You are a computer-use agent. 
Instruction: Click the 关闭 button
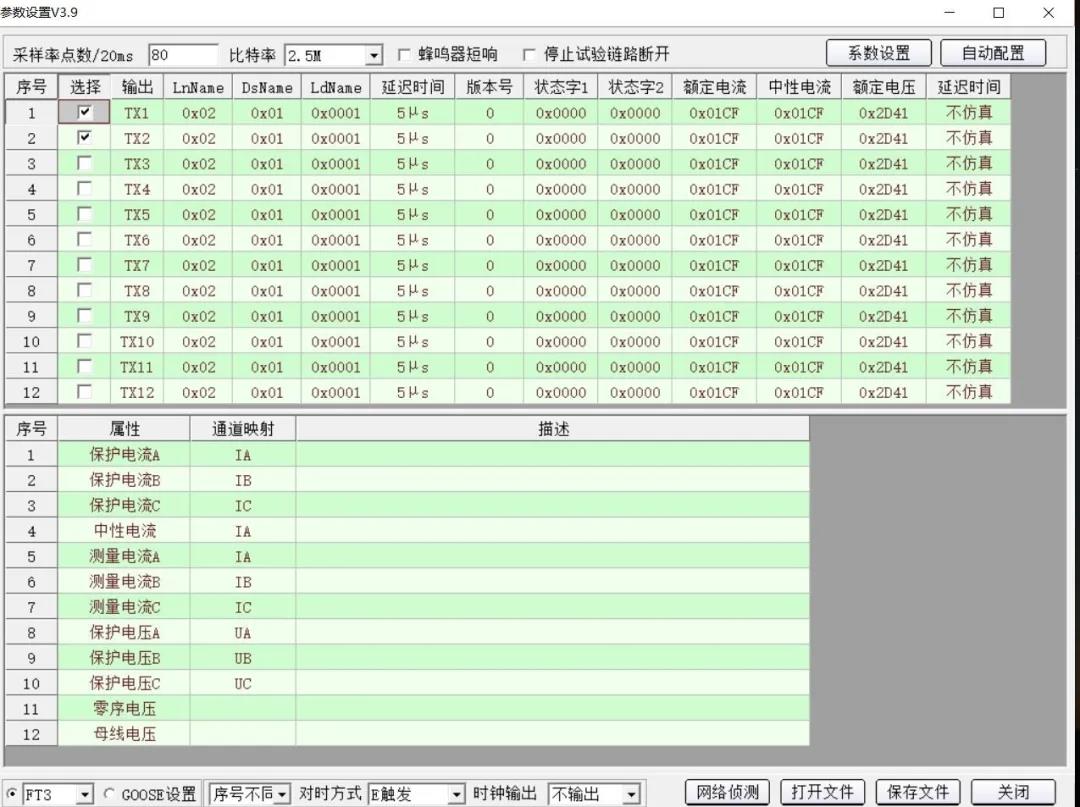pyautogui.click(x=1013, y=793)
